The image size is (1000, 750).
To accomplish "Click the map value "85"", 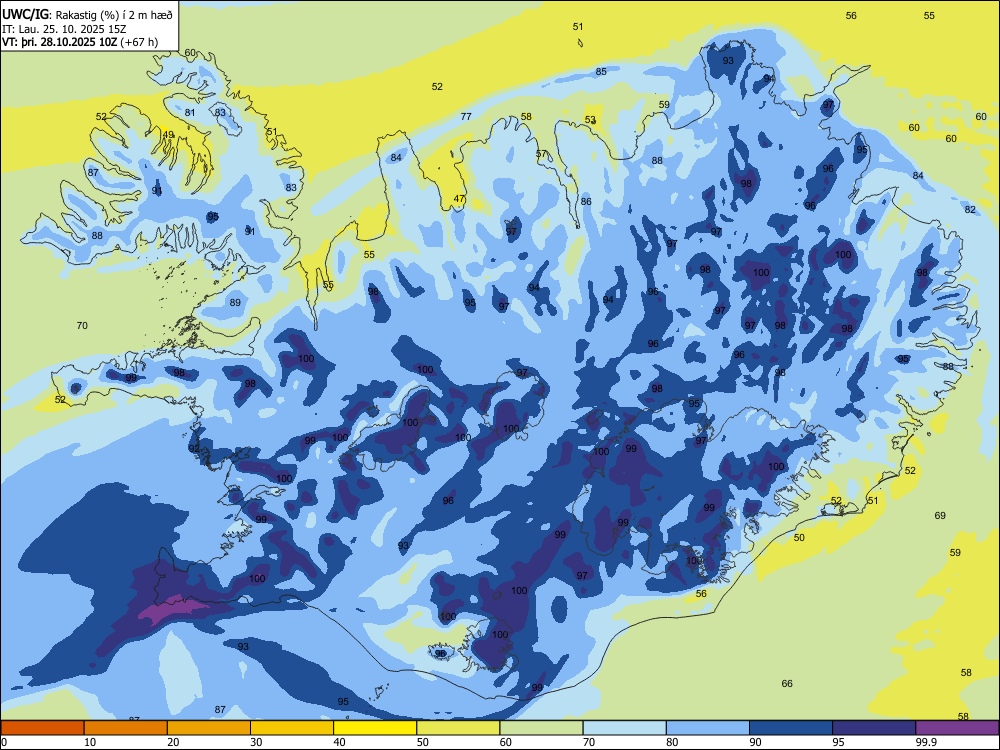I will pos(601,71).
